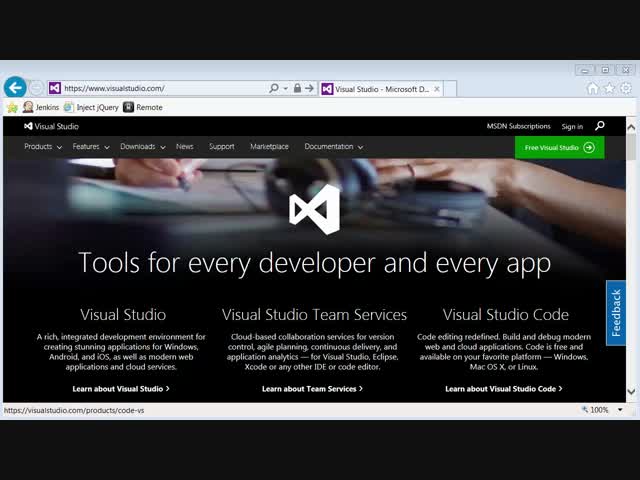This screenshot has width=640, height=480.
Task: Click the greyed Forward navigation button
Action: [36, 88]
